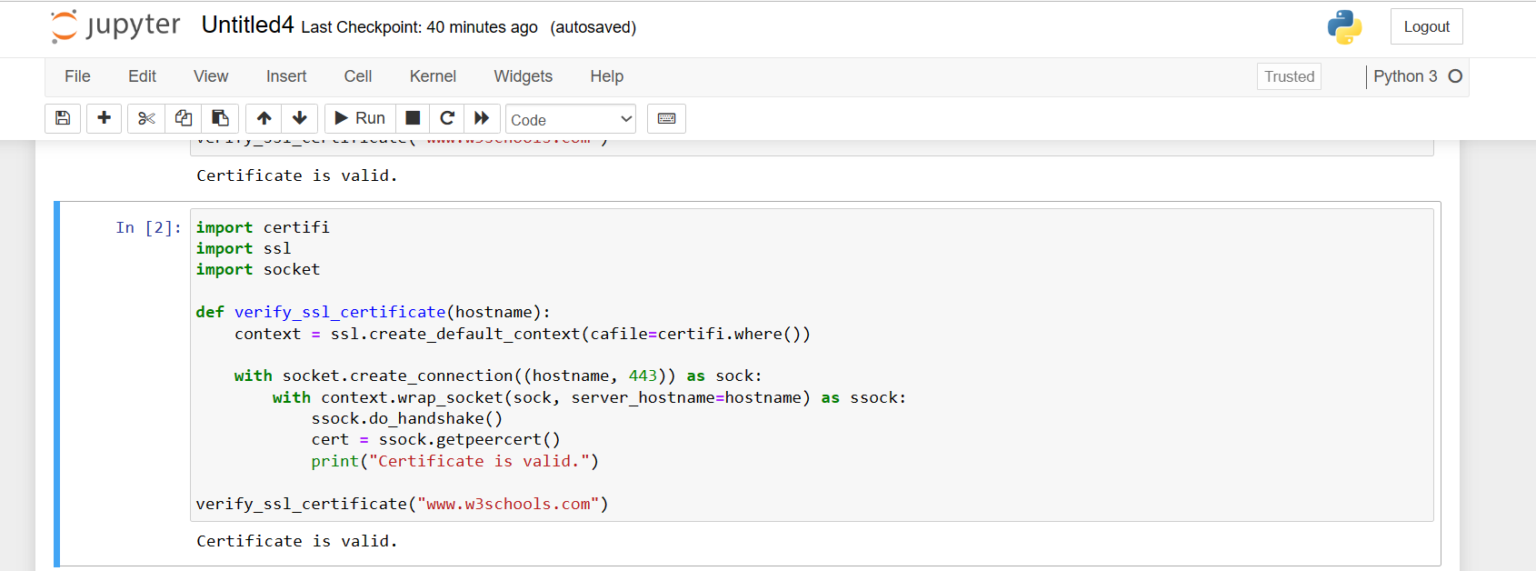Click the Trusted notebook indicator
The width and height of the screenshot is (1536, 571).
[x=1289, y=76]
